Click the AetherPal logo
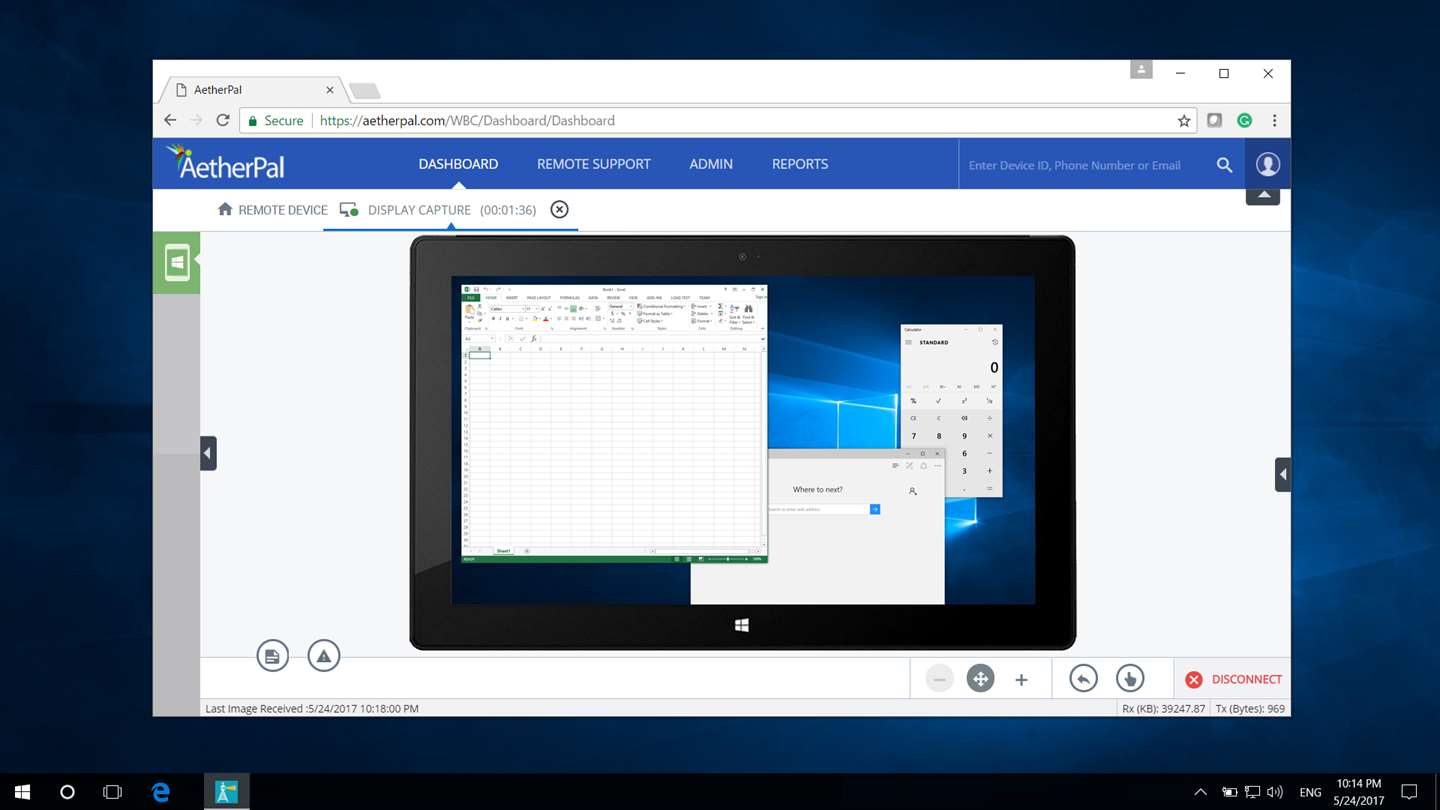The width and height of the screenshot is (1440, 810). pyautogui.click(x=226, y=162)
